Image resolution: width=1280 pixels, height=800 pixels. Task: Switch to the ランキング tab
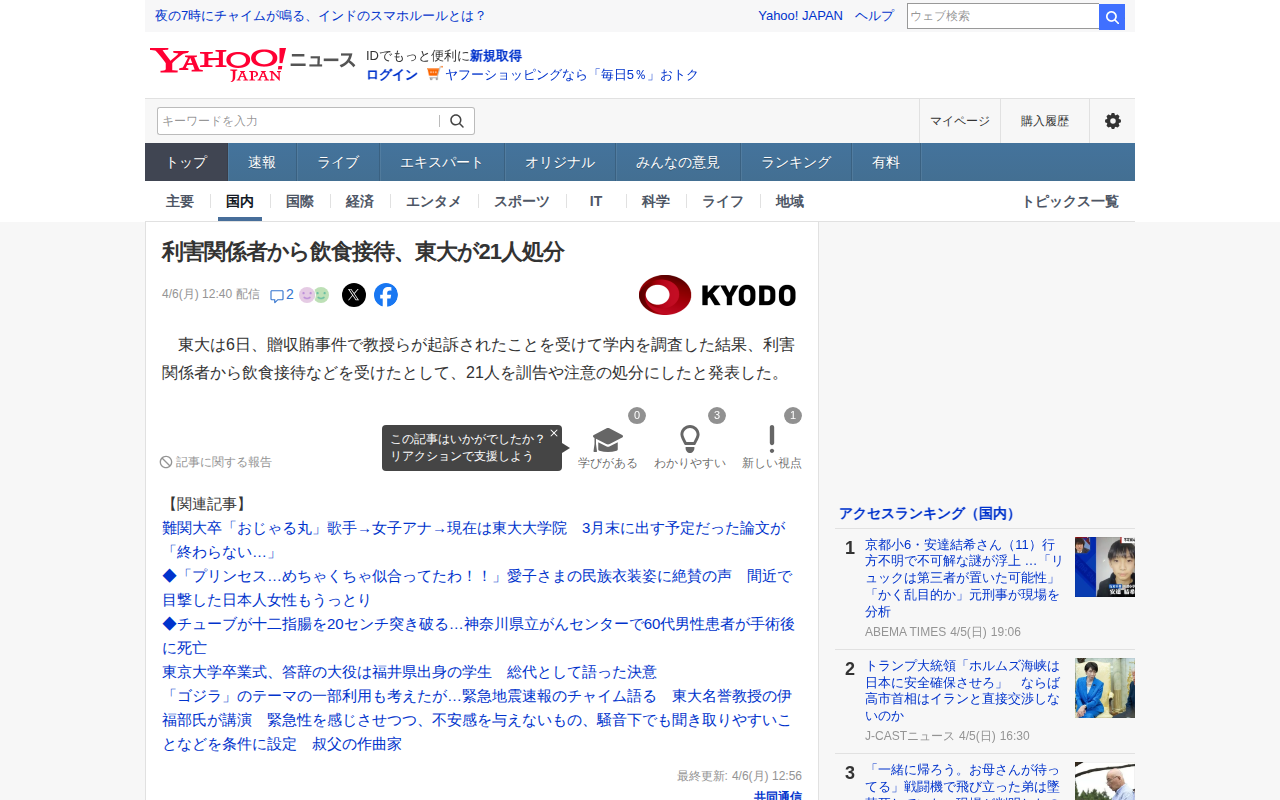point(795,162)
